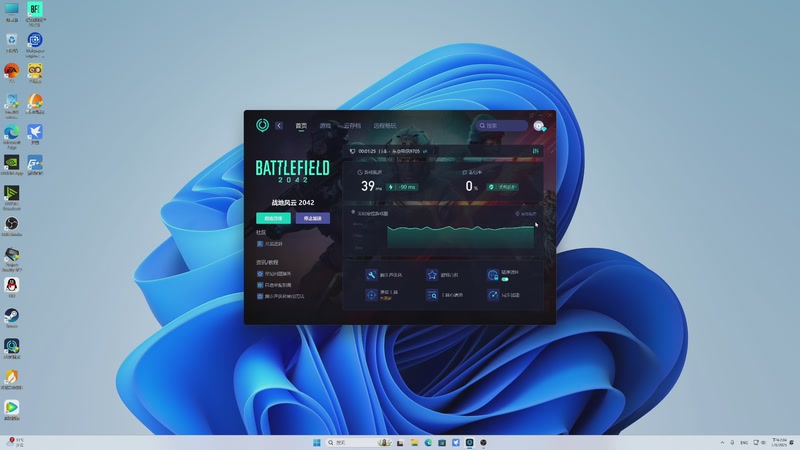This screenshot has height=450, width=800.
Task: Open the first link under 资讯/教程
Action: 274,274
